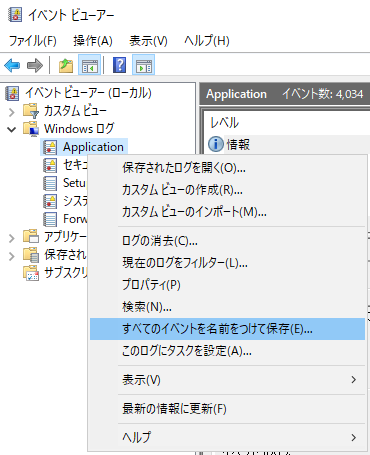Click the Up one level folder icon
Image resolution: width=370 pixels, height=455 pixels.
(x=66, y=65)
